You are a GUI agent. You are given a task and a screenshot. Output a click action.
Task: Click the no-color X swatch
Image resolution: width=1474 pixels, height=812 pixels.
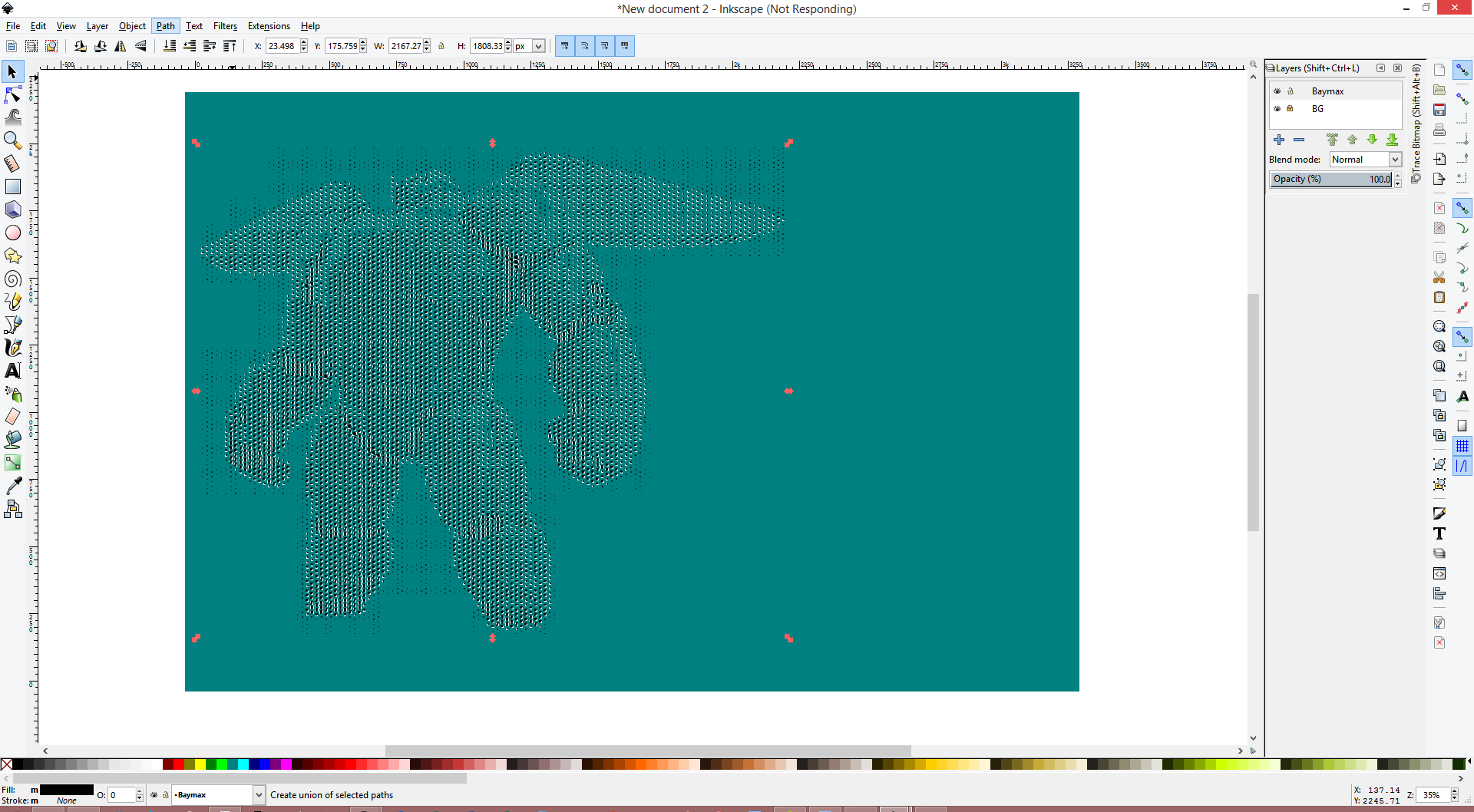point(6,764)
